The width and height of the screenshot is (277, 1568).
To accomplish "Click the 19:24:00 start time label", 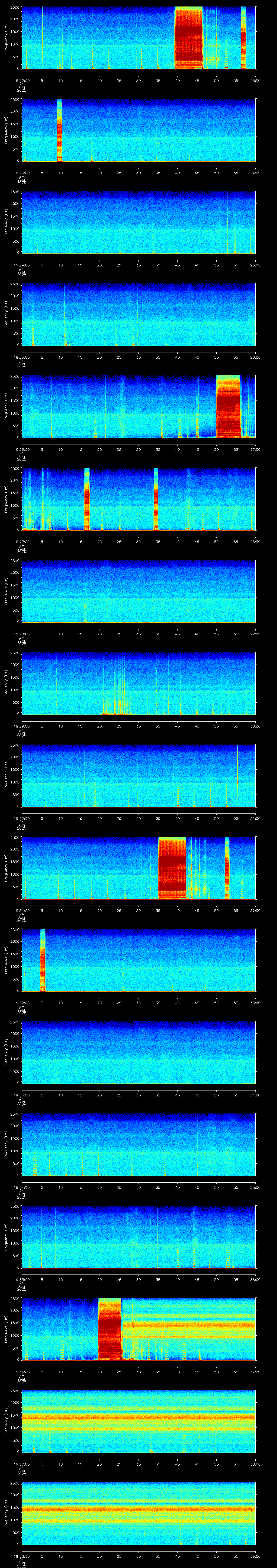I will click(21, 265).
